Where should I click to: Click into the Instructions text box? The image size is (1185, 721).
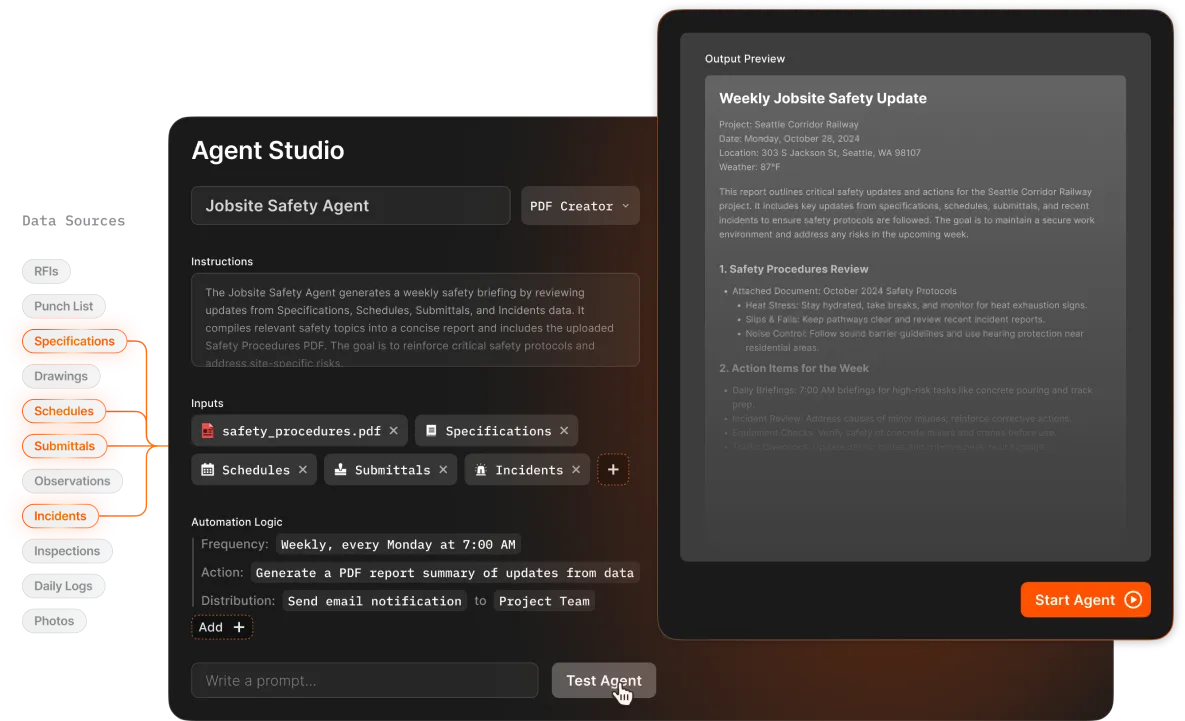[x=415, y=320]
